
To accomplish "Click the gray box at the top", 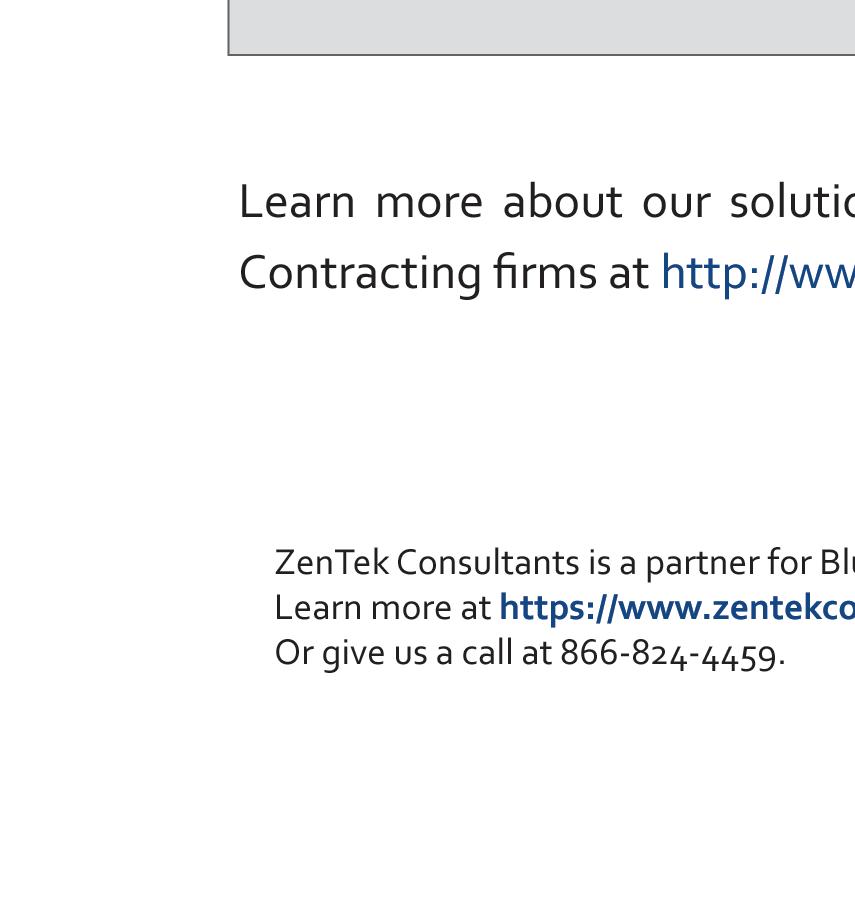I will pyautogui.click(x=542, y=26).
